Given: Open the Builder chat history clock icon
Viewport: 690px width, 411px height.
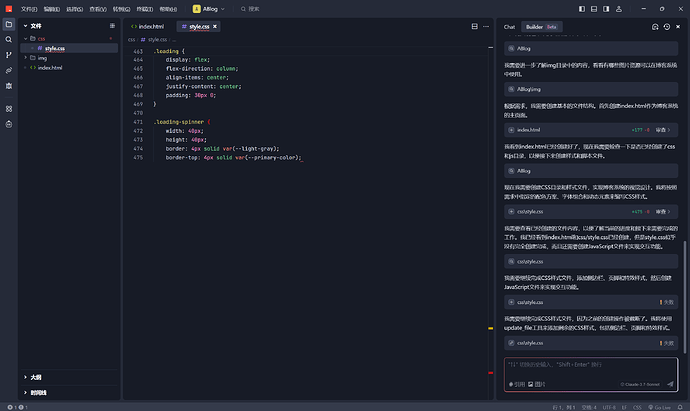Looking at the screenshot, I should point(667,27).
